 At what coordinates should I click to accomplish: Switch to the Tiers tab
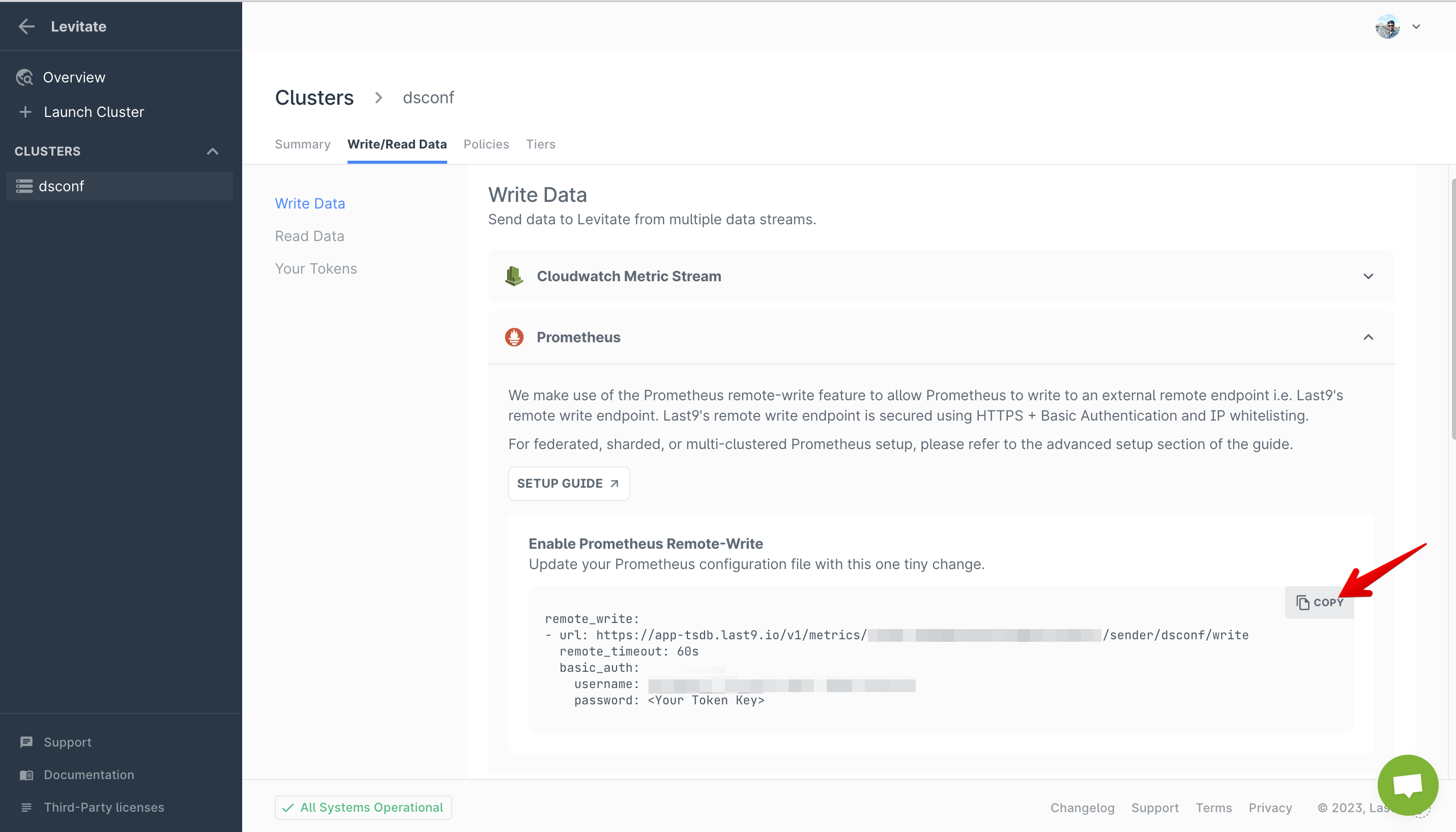click(540, 144)
